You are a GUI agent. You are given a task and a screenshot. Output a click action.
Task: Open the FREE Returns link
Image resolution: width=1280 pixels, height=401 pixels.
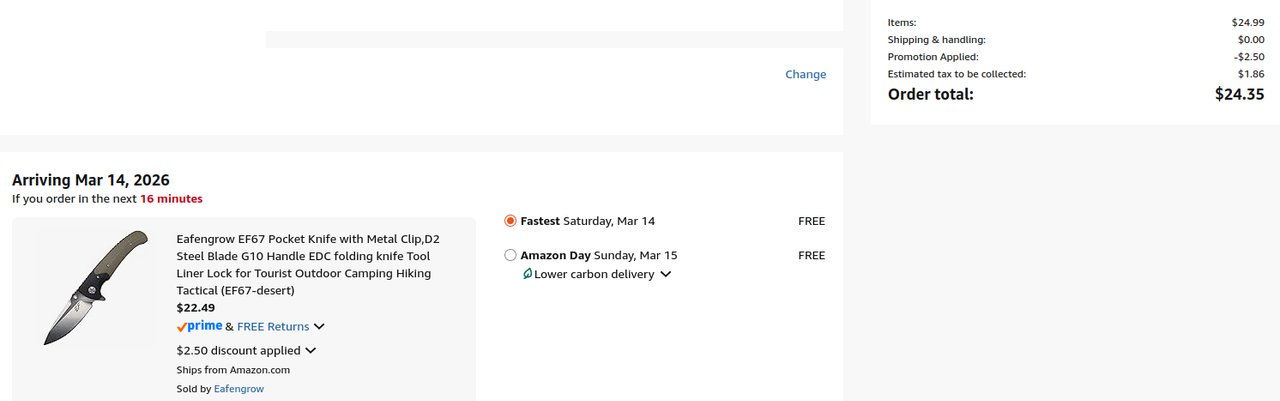[273, 326]
